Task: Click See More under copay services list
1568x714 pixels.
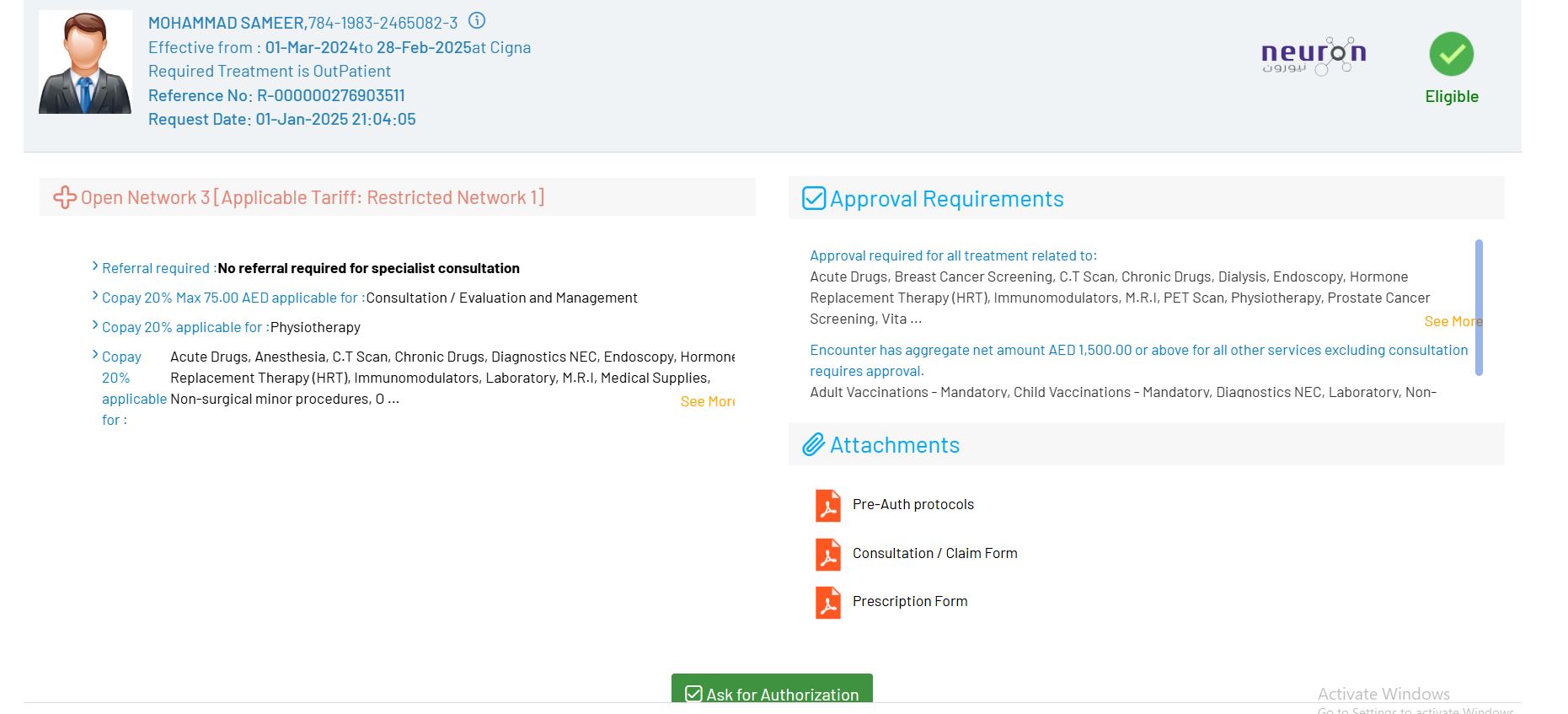Action: 707,402
